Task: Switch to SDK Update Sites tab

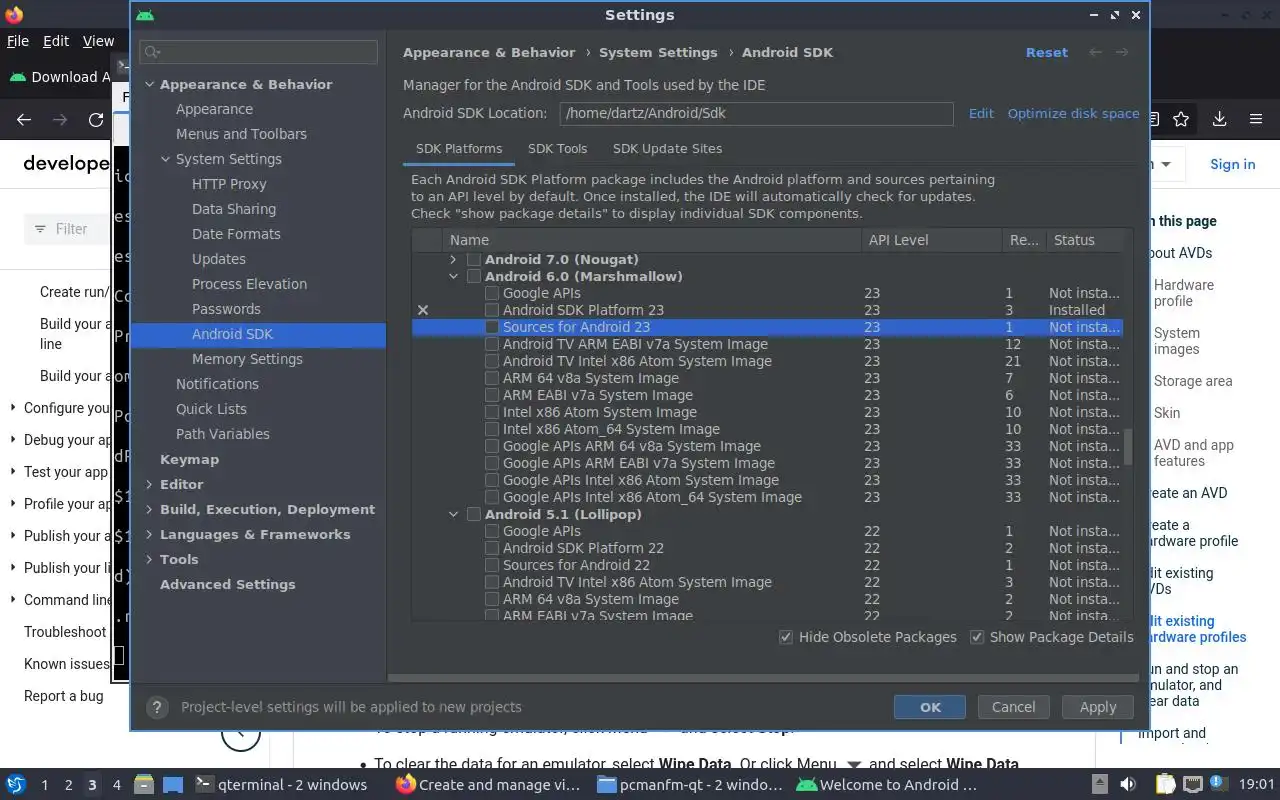Action: 667,148
